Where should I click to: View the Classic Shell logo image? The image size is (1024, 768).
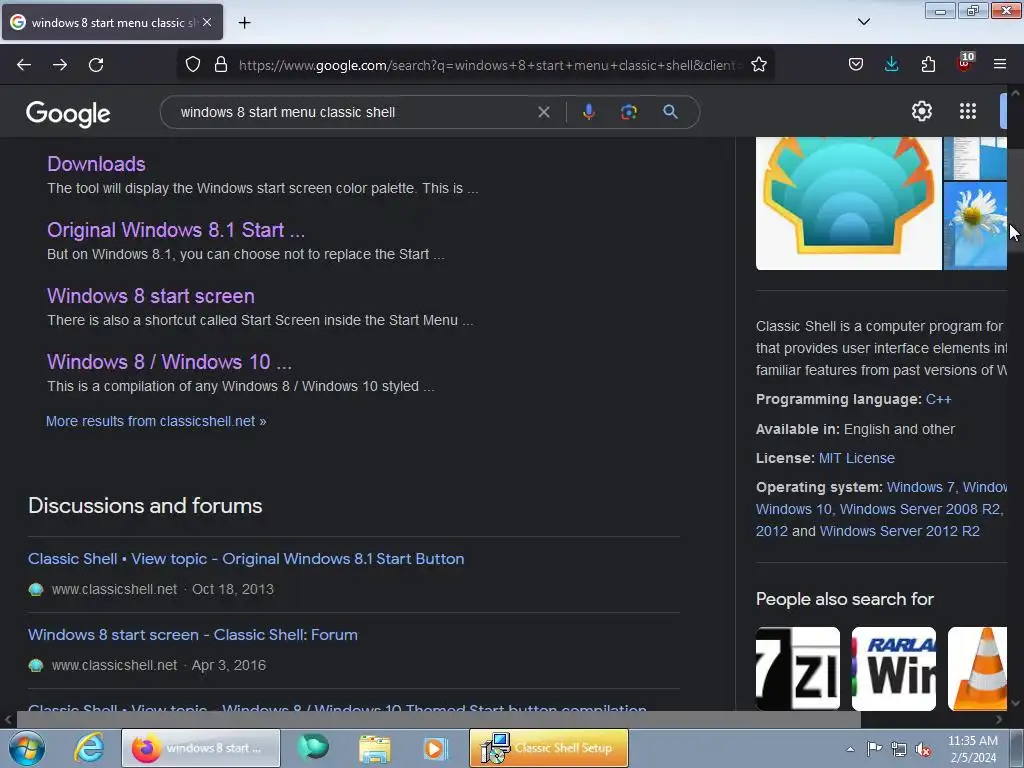point(849,203)
